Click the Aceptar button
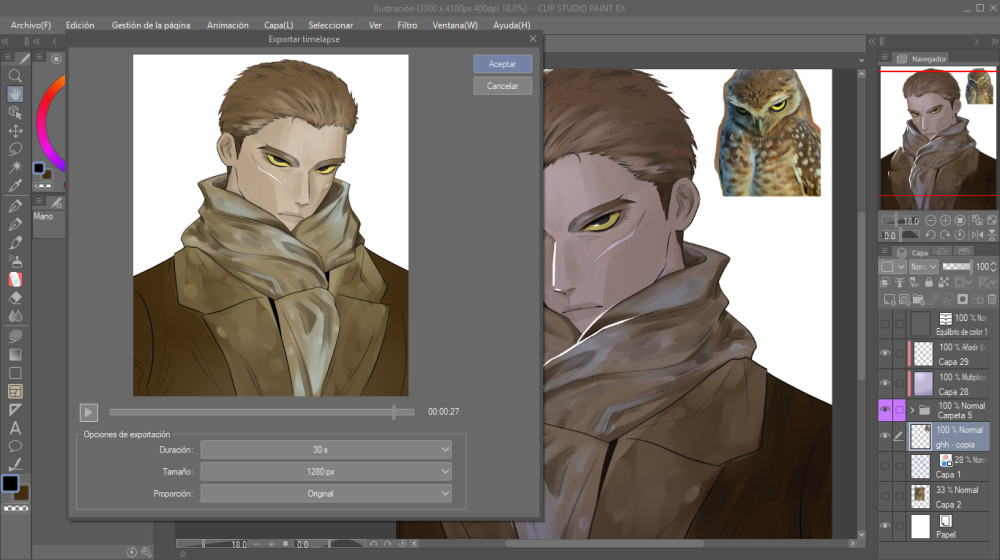 [x=503, y=64]
